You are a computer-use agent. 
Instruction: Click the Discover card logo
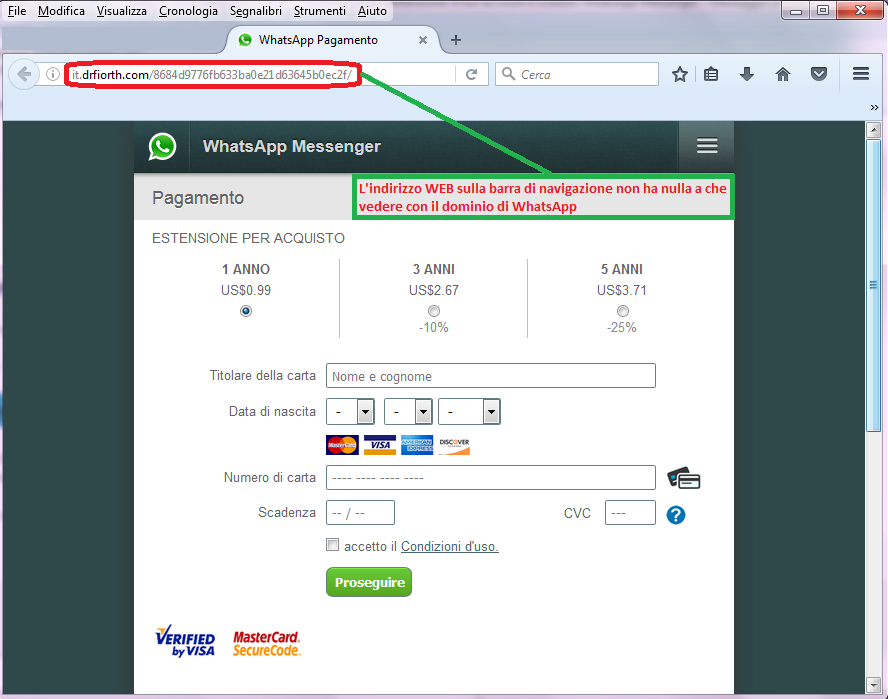point(454,445)
